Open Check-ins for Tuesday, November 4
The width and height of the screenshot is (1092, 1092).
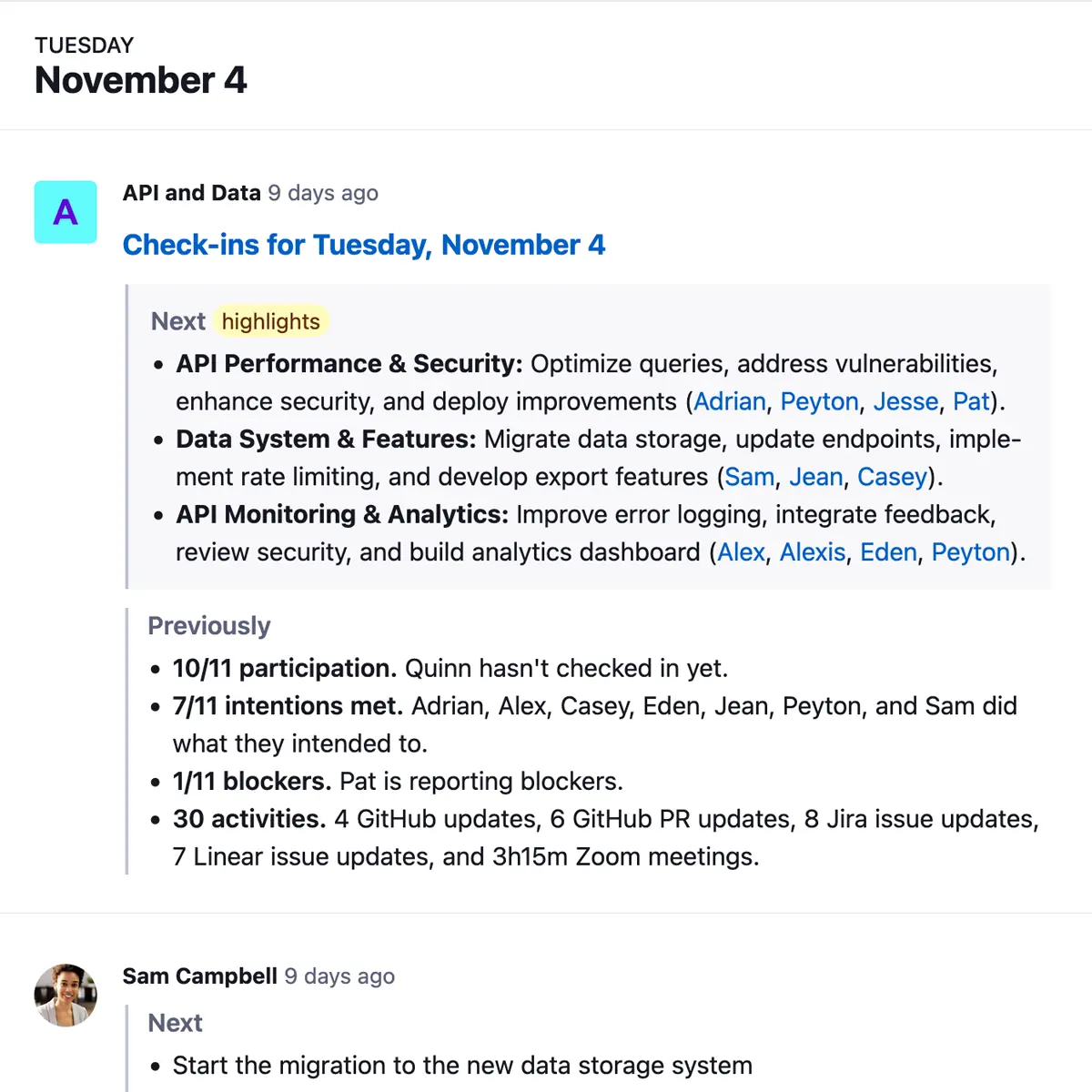[x=363, y=245]
